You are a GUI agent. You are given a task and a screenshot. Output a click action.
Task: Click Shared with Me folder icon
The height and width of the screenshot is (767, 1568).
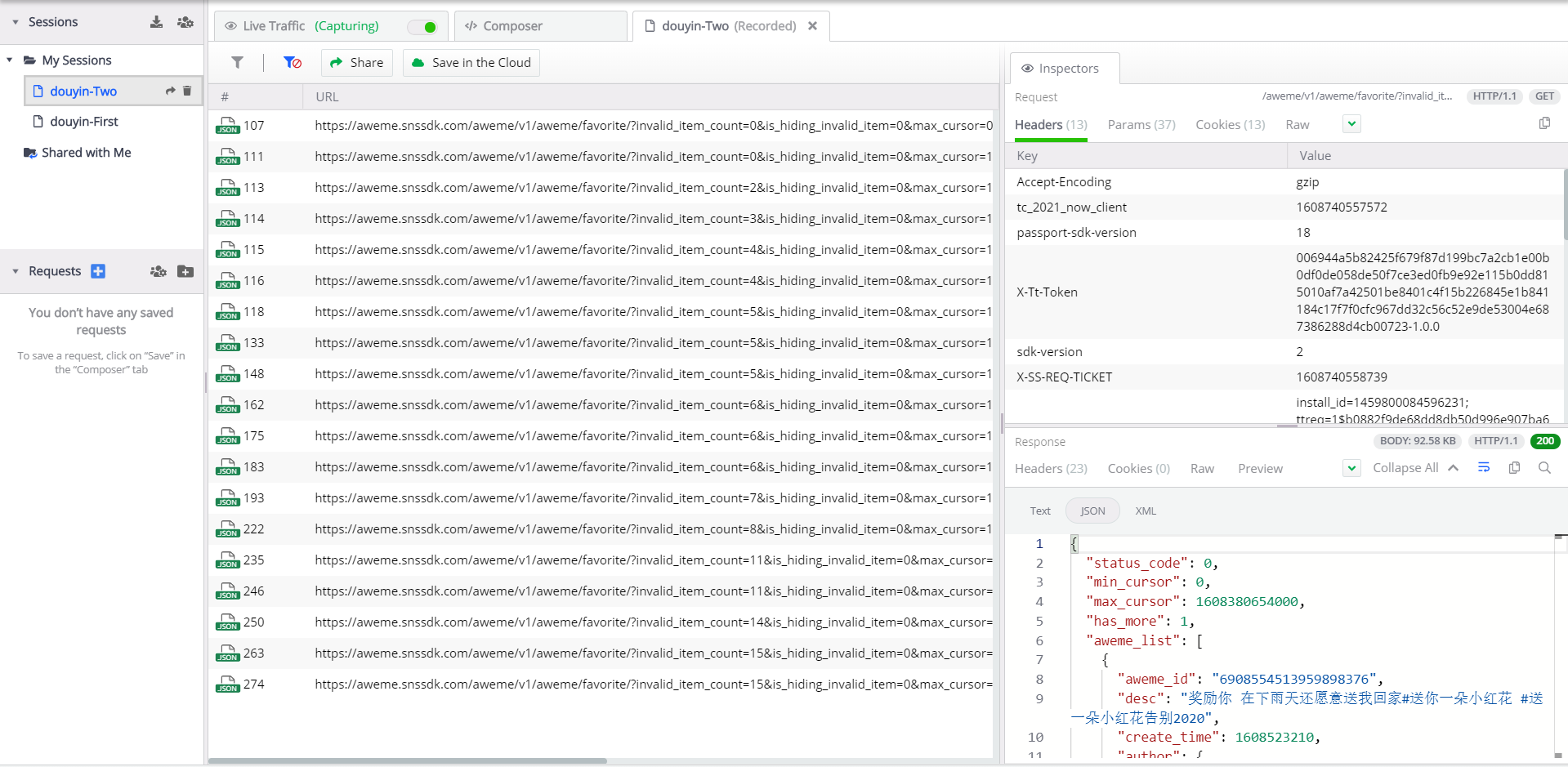[30, 153]
